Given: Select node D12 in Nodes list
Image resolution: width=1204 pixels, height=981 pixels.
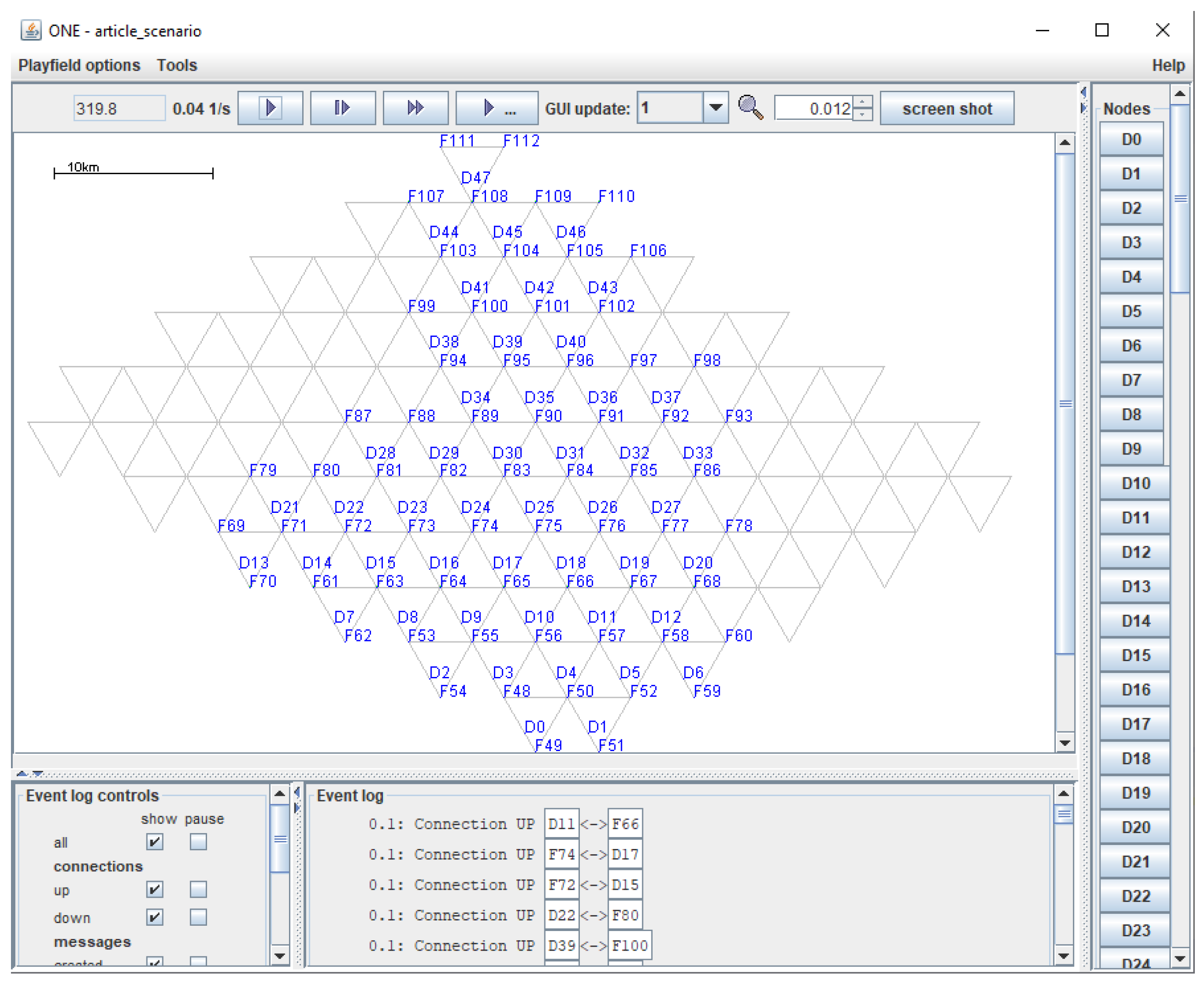Looking at the screenshot, I should (1135, 552).
